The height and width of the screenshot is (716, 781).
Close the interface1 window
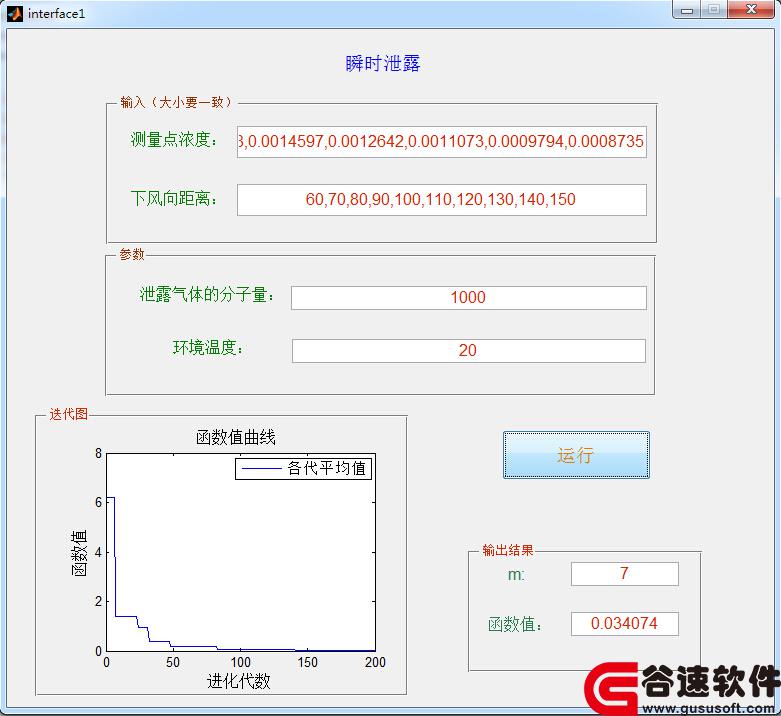pyautogui.click(x=752, y=10)
